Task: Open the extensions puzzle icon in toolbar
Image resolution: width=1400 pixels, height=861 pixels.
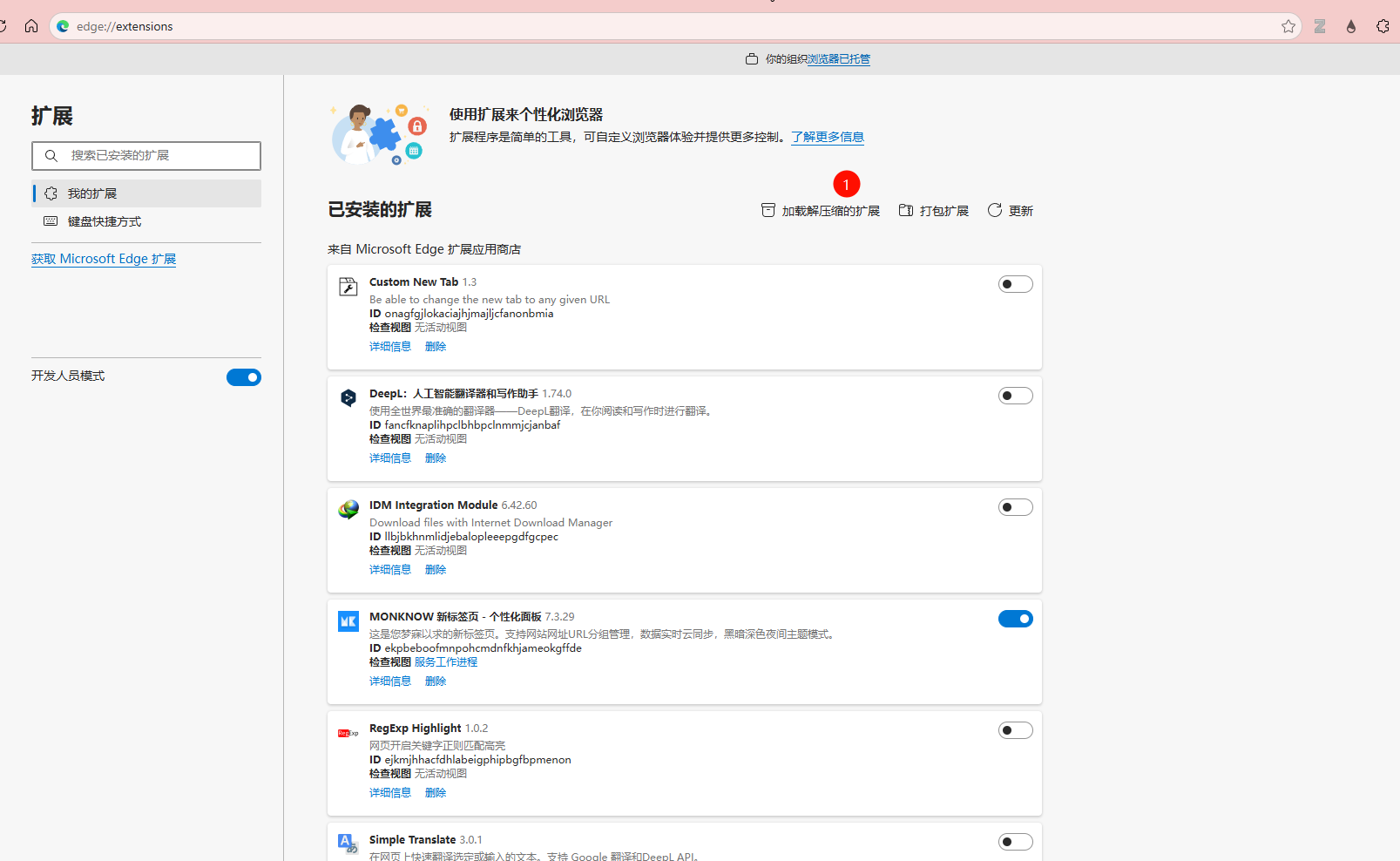Action: [x=1383, y=26]
